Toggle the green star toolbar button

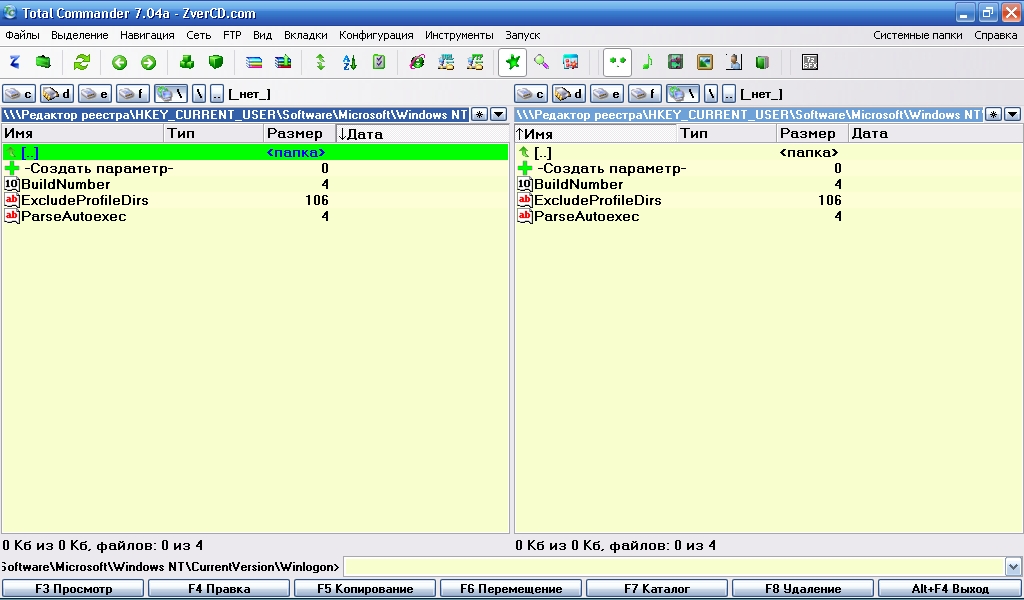513,62
